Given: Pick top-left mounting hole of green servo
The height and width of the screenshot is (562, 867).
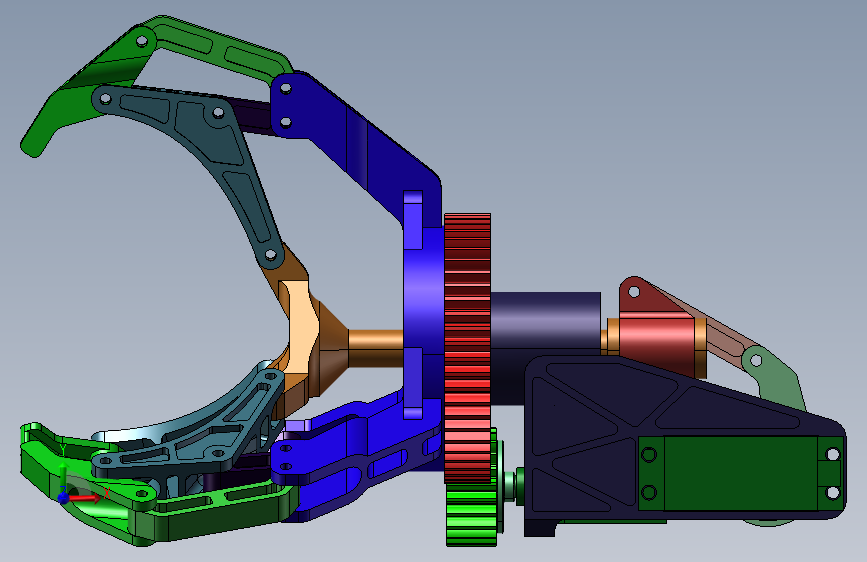Looking at the screenshot, I should click(x=649, y=455).
